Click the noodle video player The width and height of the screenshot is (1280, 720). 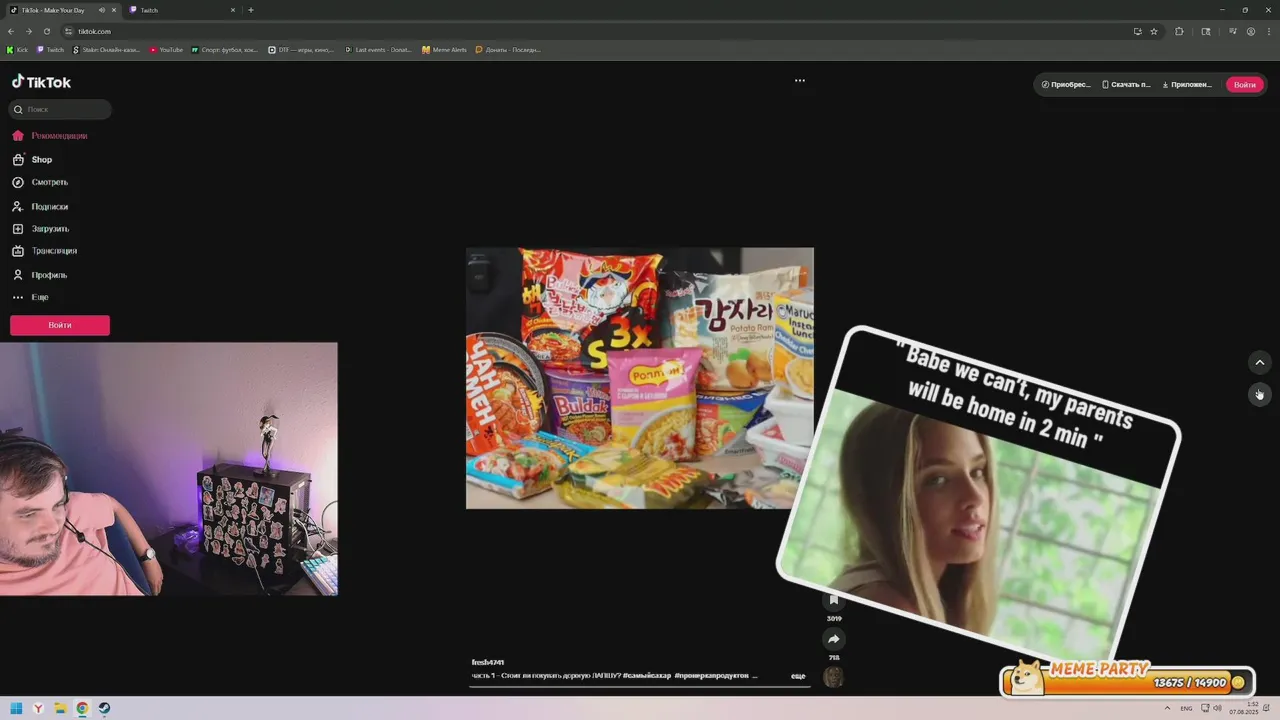point(640,378)
